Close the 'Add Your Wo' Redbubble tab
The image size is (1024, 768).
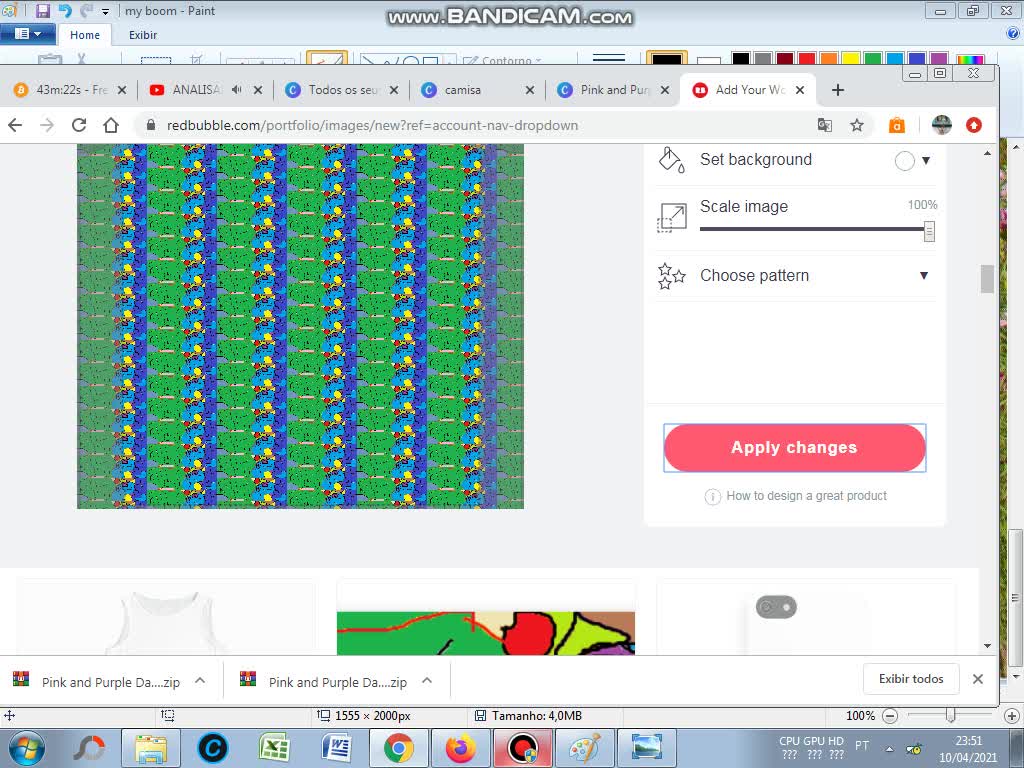pyautogui.click(x=800, y=90)
